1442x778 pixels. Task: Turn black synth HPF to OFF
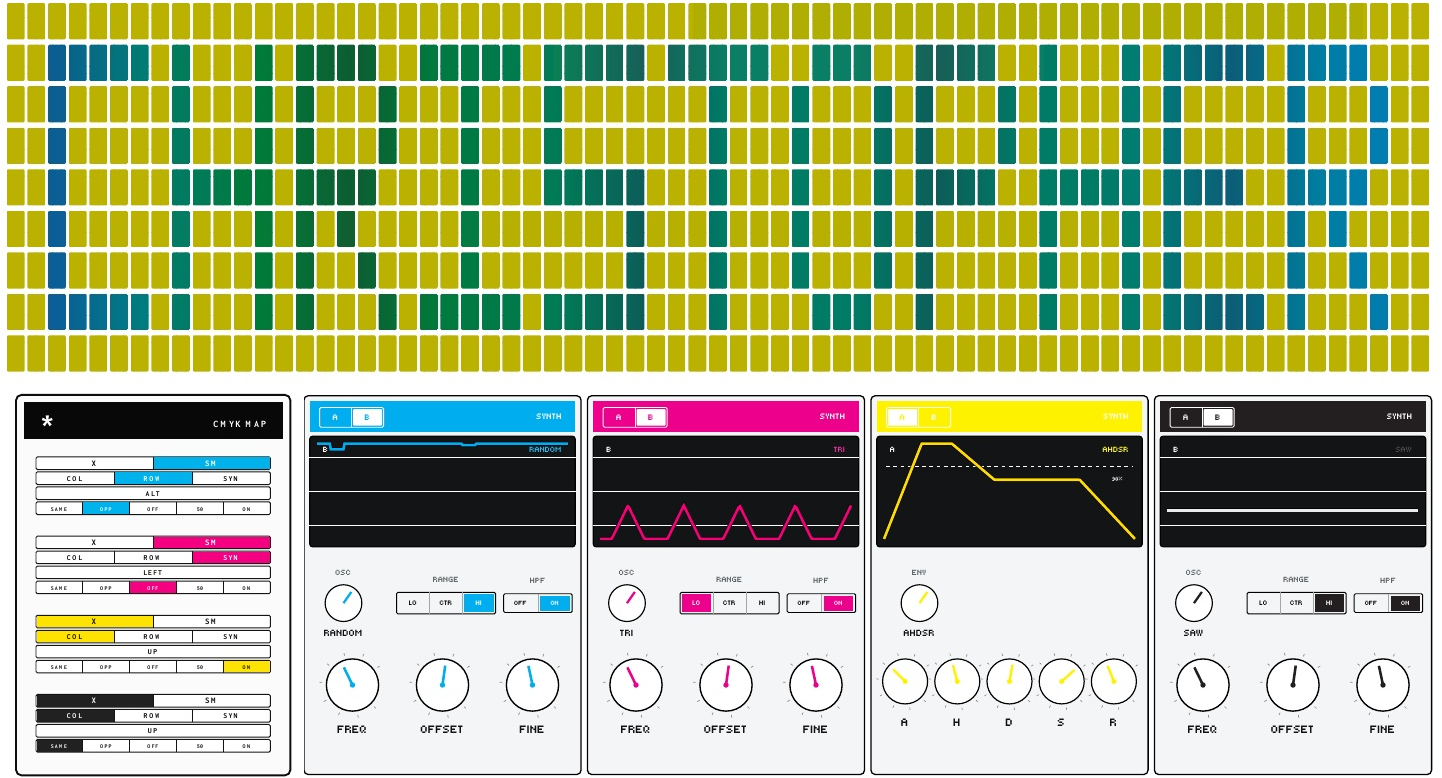(1371, 603)
